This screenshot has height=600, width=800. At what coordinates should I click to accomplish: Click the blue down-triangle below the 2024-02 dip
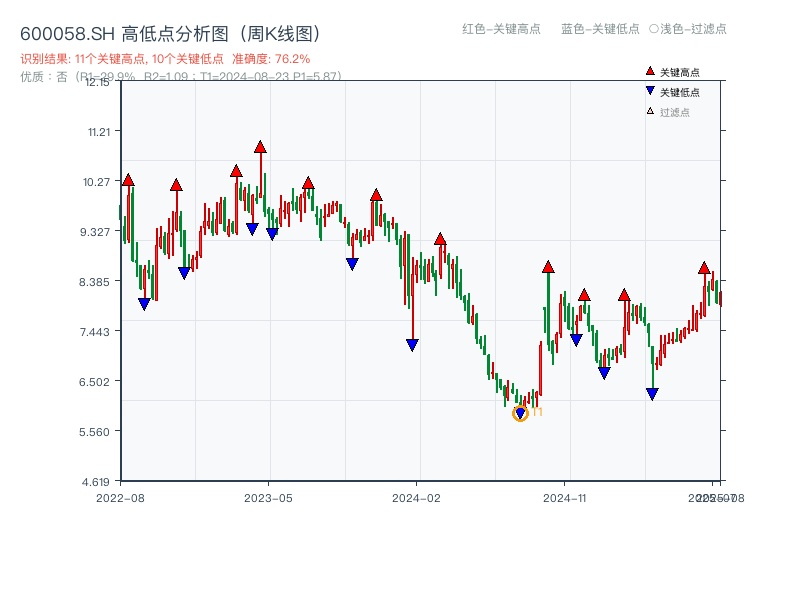[412, 344]
